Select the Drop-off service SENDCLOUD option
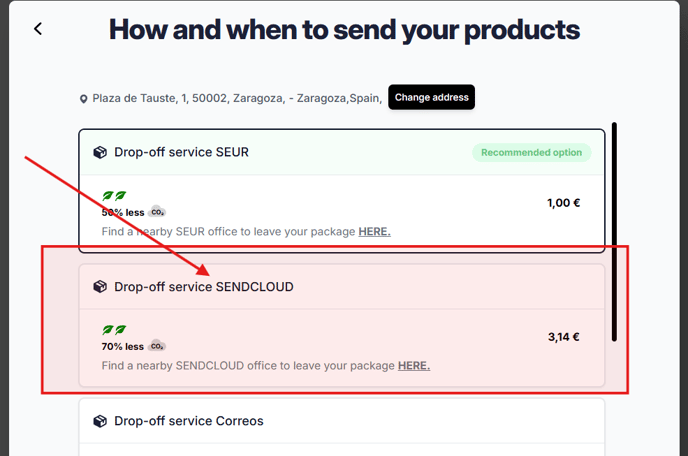The image size is (688, 456). 342,325
